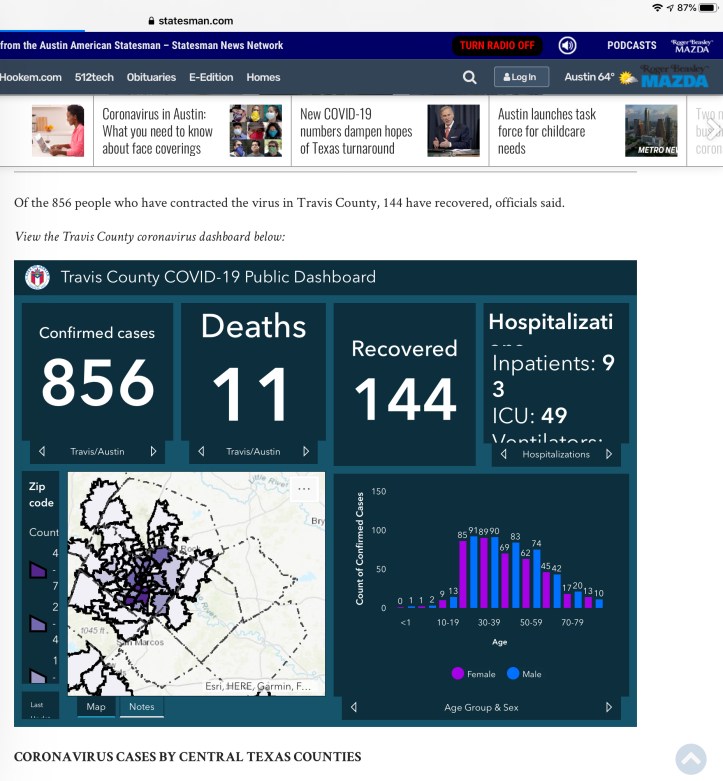Click Travis County seal logo
723x781 pixels.
coord(37,277)
